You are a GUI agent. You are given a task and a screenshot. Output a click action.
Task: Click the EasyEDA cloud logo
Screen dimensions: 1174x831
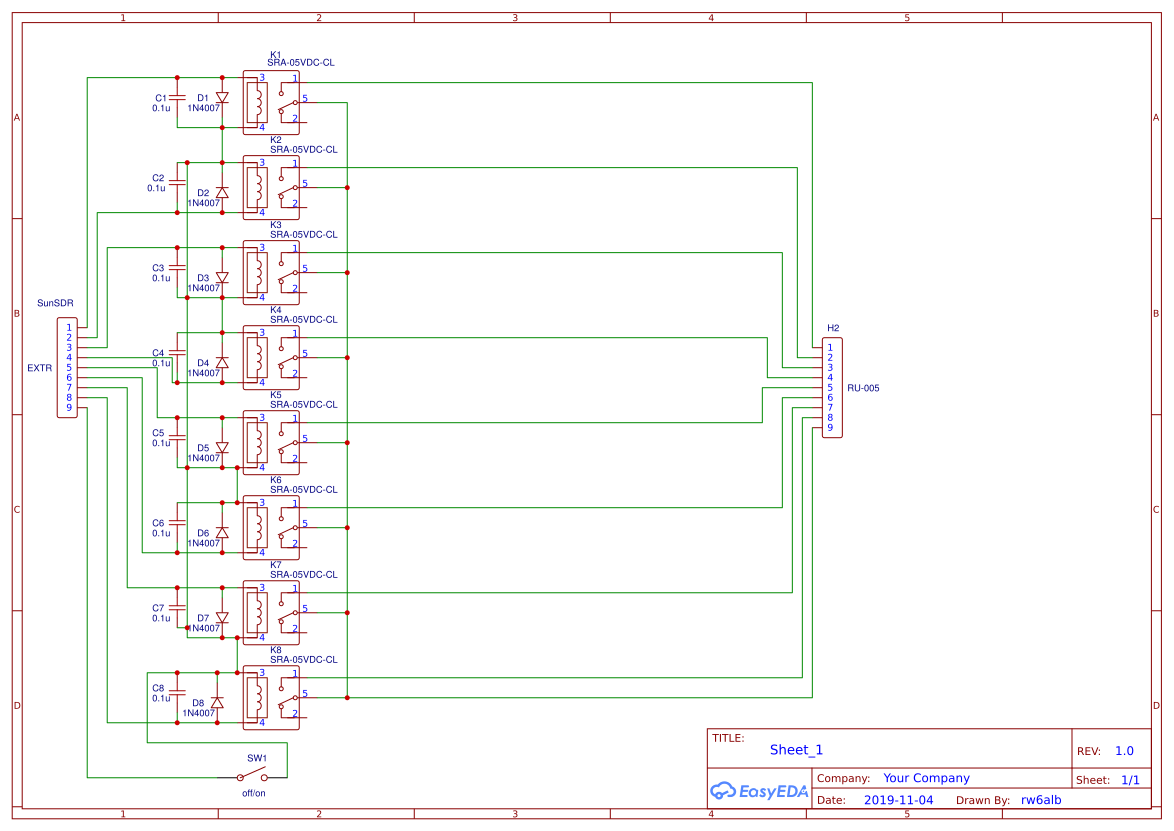click(722, 791)
